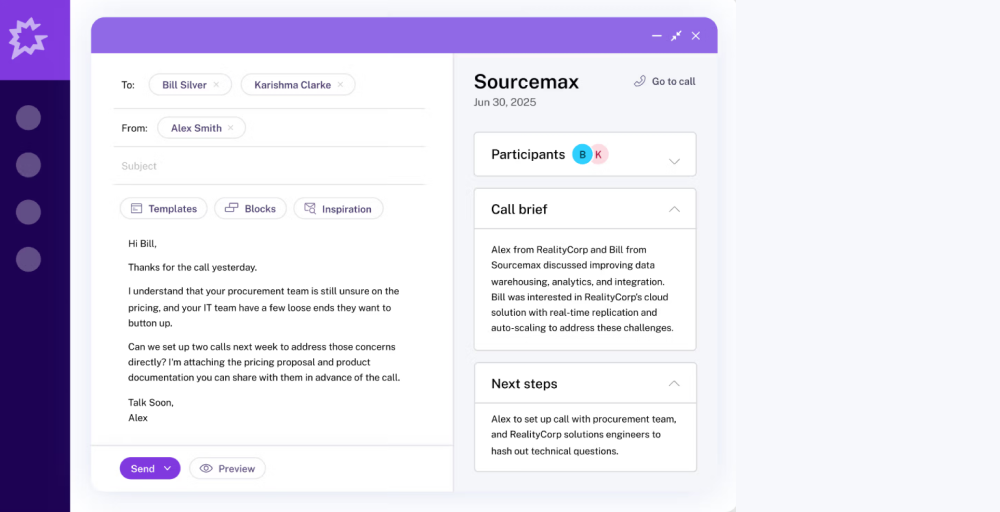Remove Alex Smith from the From field
The width and height of the screenshot is (1000, 512).
230,128
